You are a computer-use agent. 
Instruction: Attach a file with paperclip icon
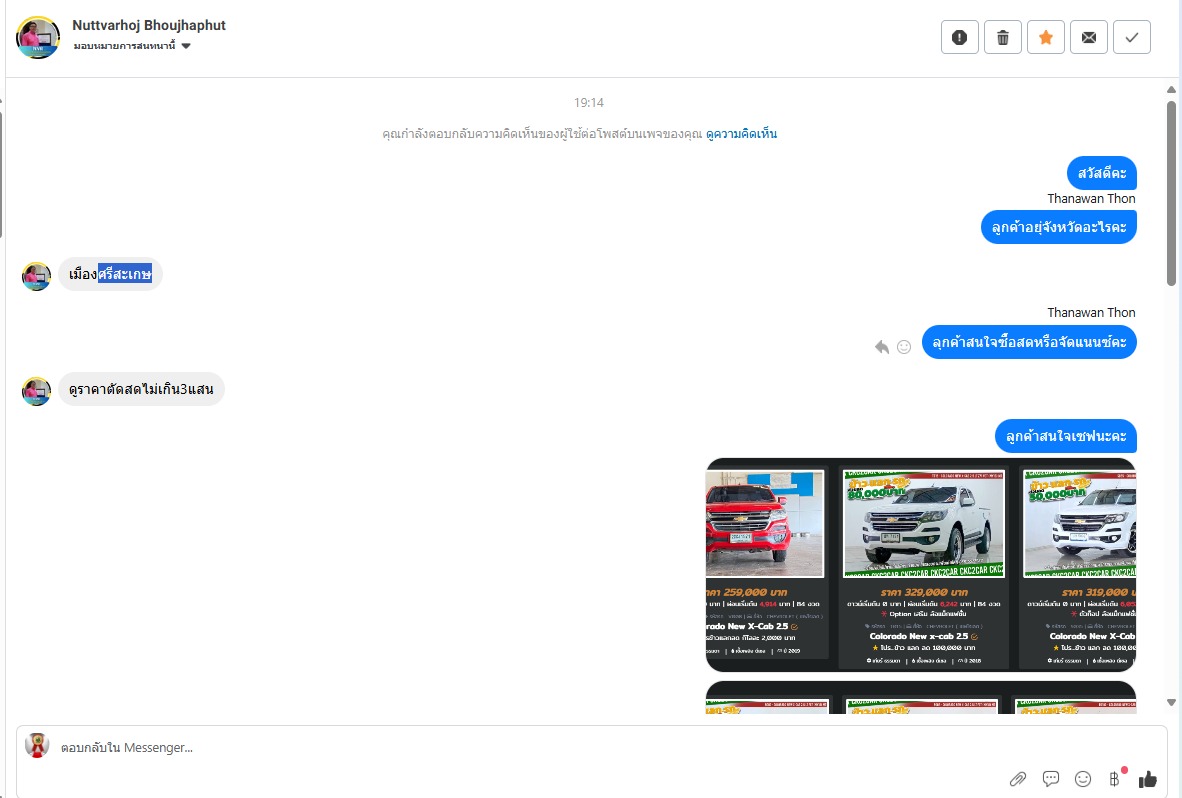(1018, 779)
